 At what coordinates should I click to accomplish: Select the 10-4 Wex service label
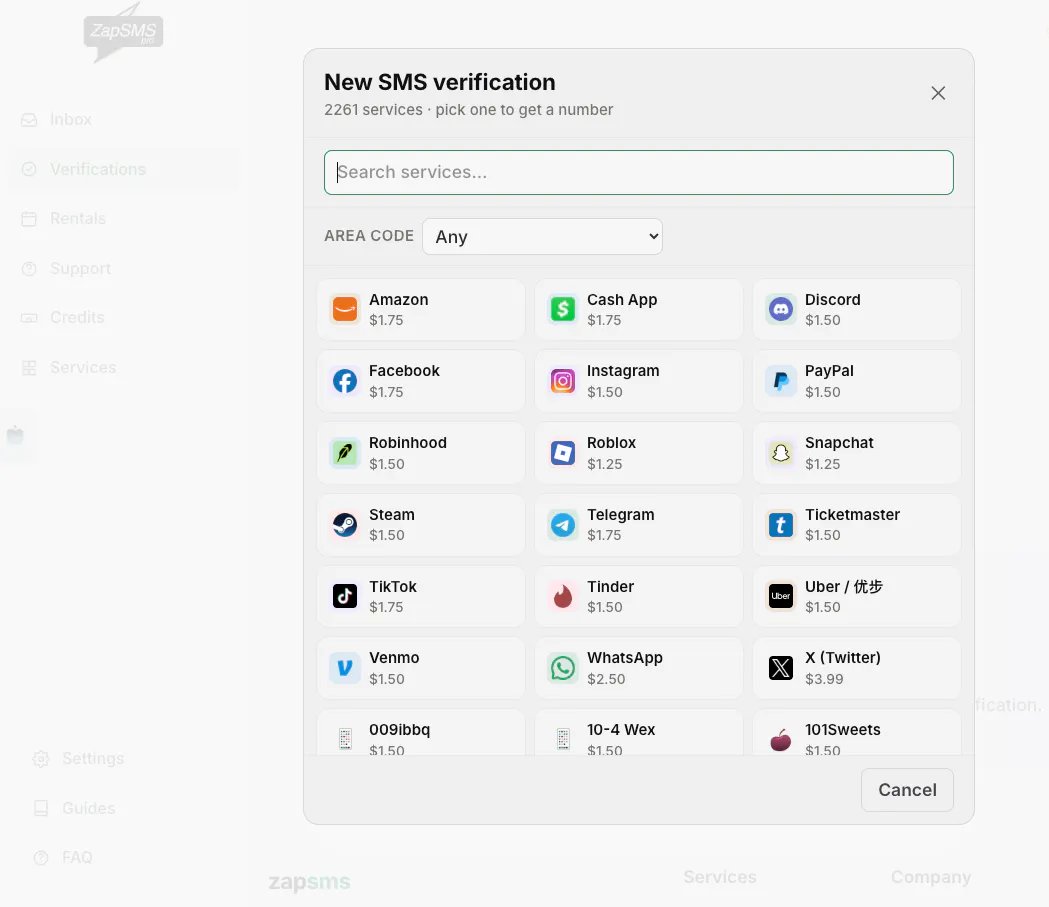(621, 730)
